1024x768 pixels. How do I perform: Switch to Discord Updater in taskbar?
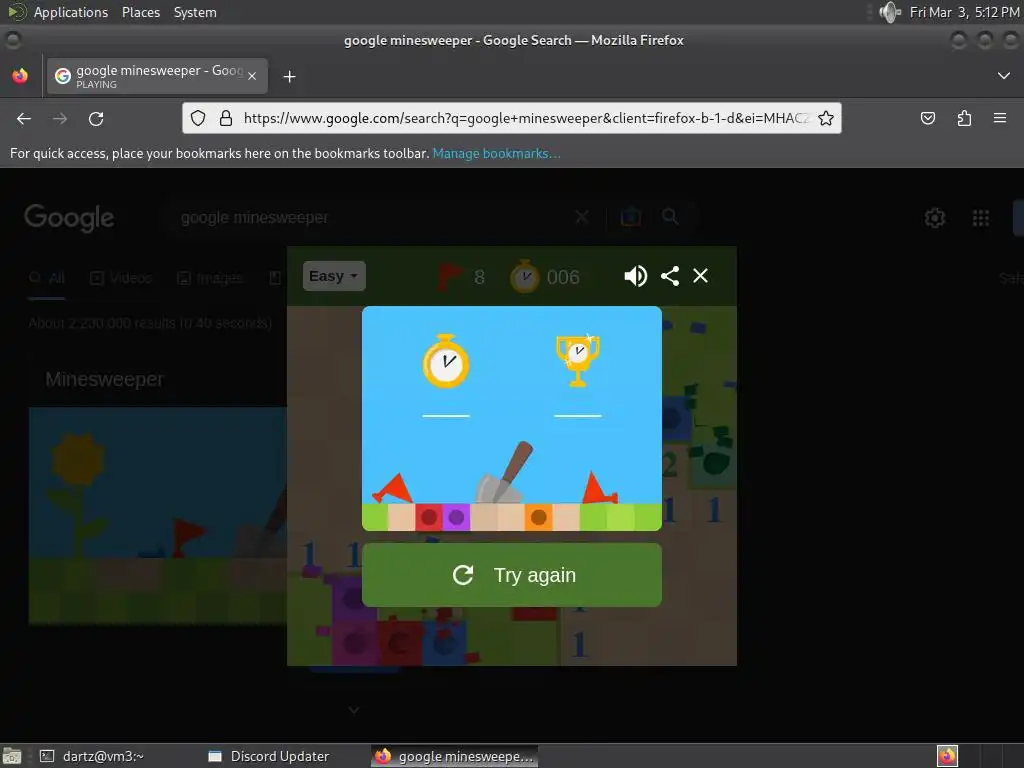(269, 756)
